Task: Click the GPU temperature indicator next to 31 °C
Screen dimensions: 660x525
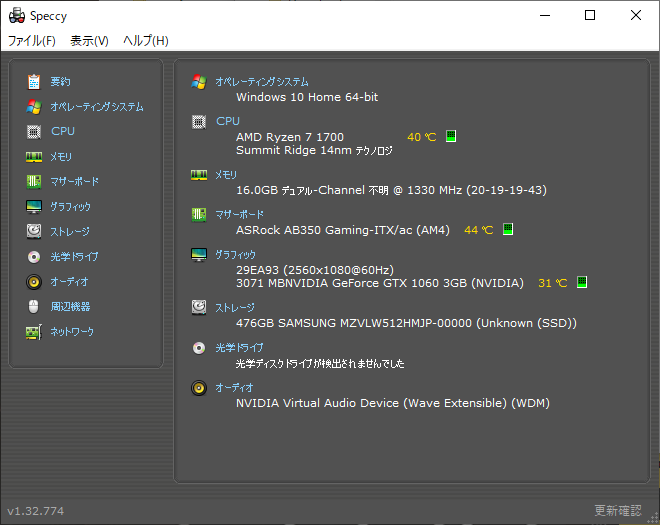Action: pos(582,283)
